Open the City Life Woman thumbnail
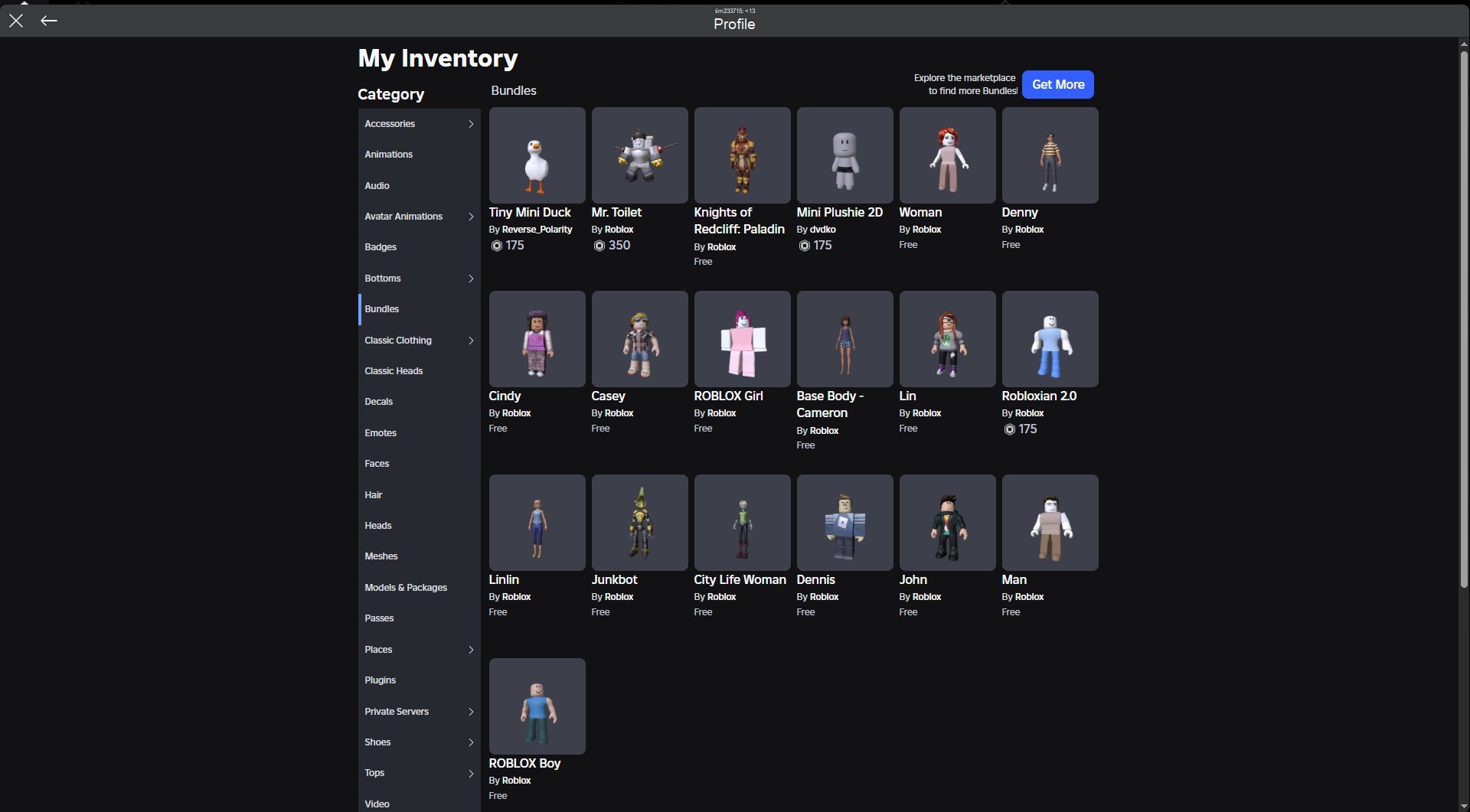Screen dimensions: 1470x812 tap(742, 523)
